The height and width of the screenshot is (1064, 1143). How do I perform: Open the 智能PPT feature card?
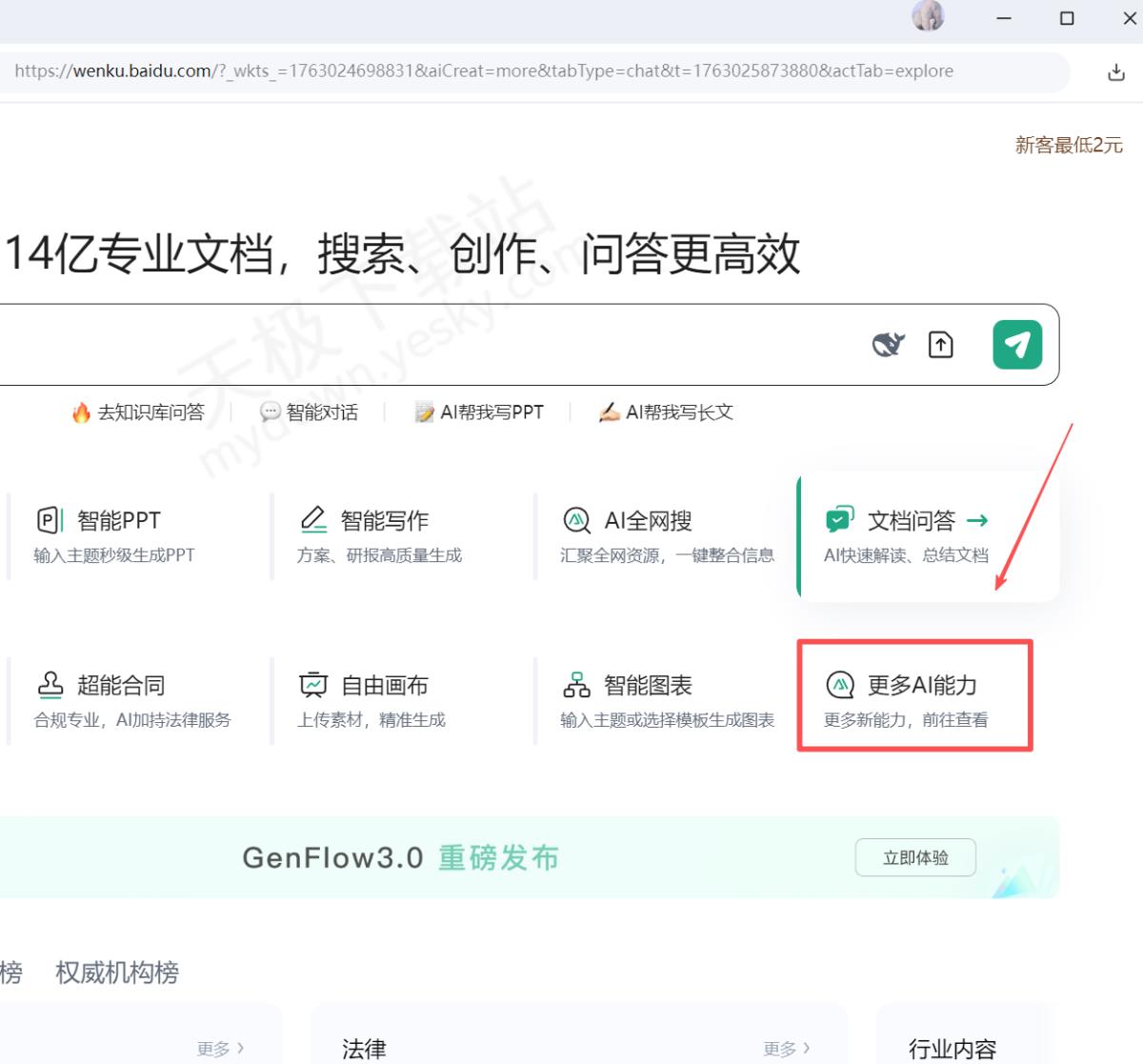click(x=119, y=536)
